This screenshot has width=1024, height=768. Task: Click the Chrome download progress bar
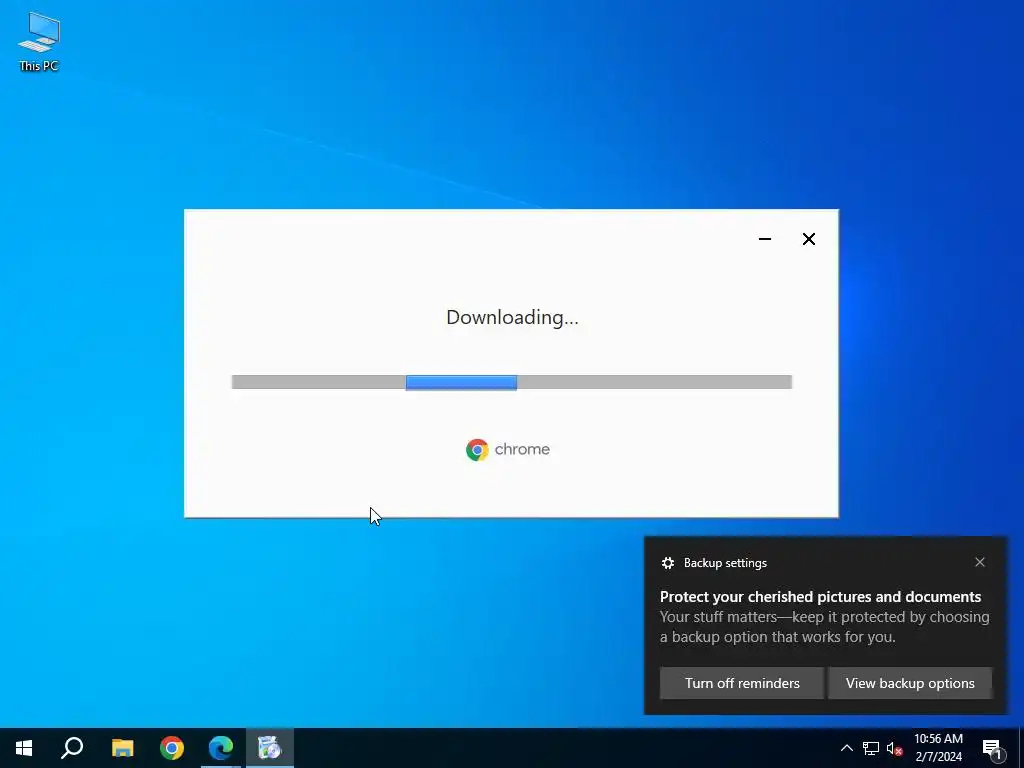coord(511,382)
